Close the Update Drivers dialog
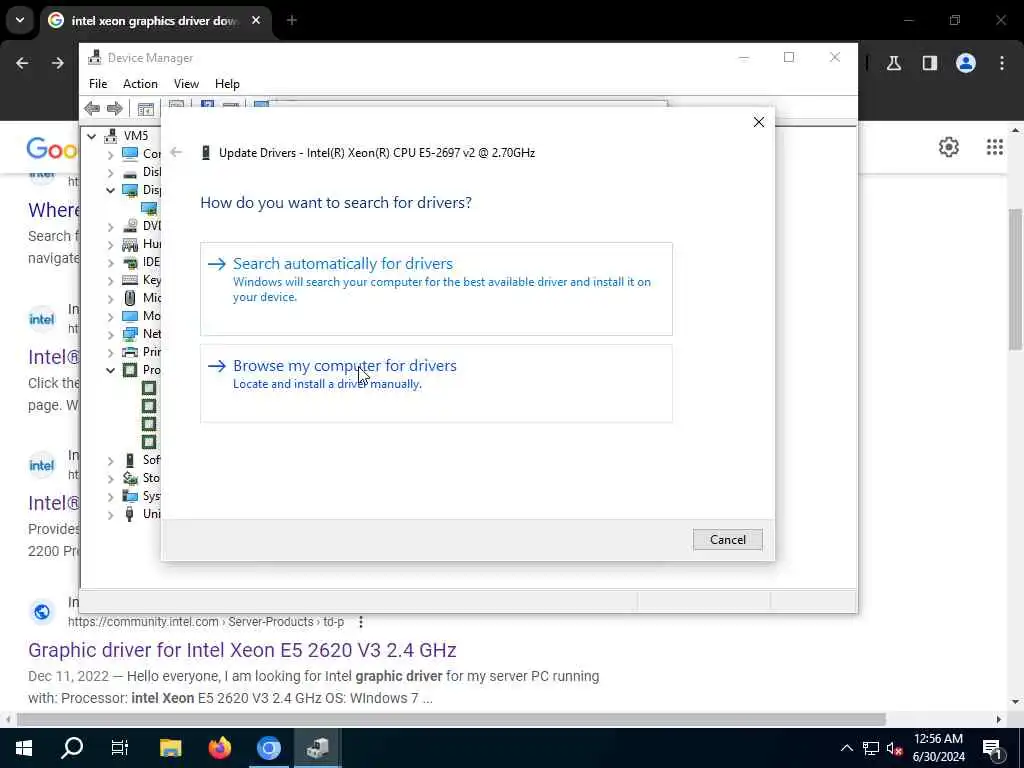 pyautogui.click(x=759, y=122)
